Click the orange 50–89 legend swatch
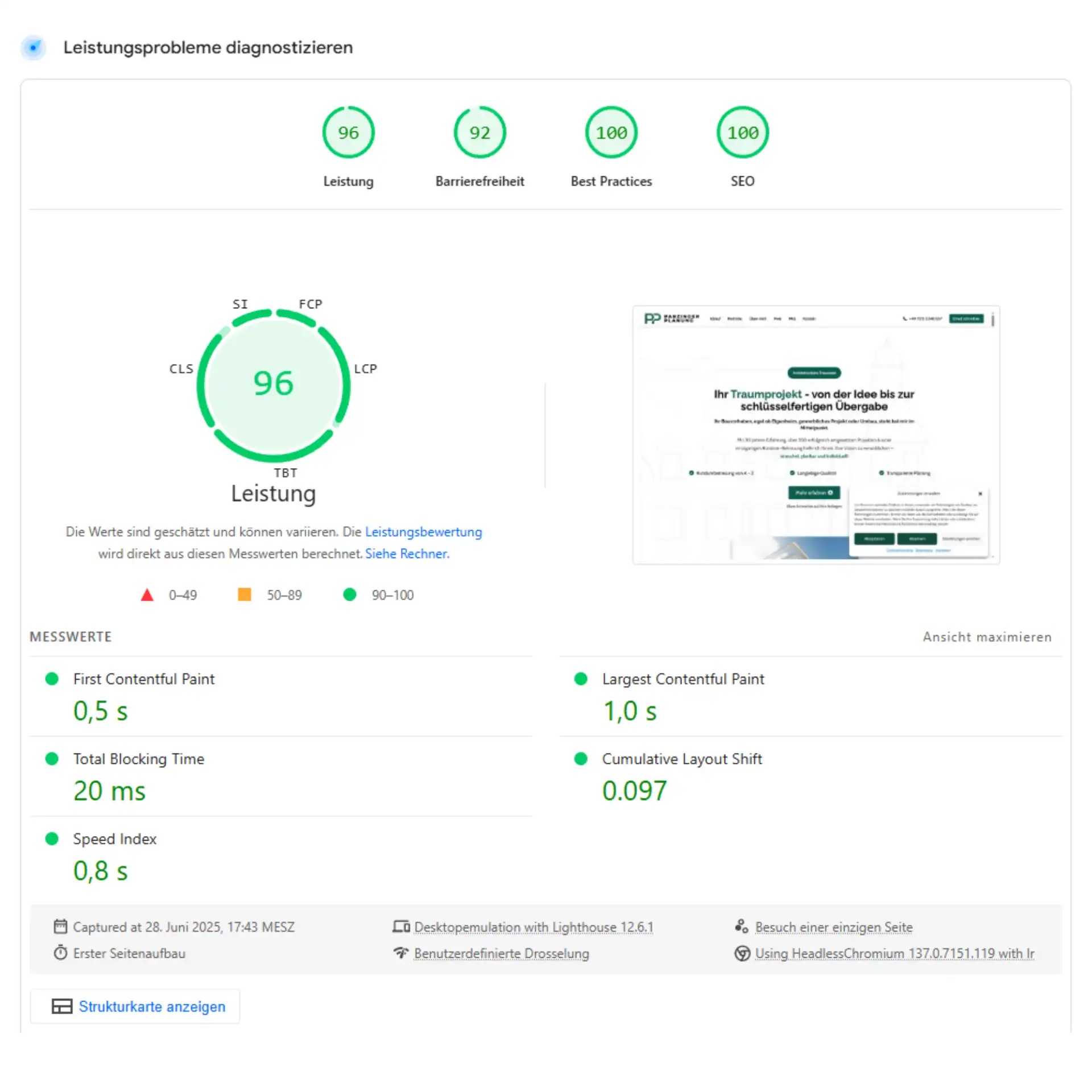Image resolution: width=1092 pixels, height=1092 pixels. (x=245, y=594)
